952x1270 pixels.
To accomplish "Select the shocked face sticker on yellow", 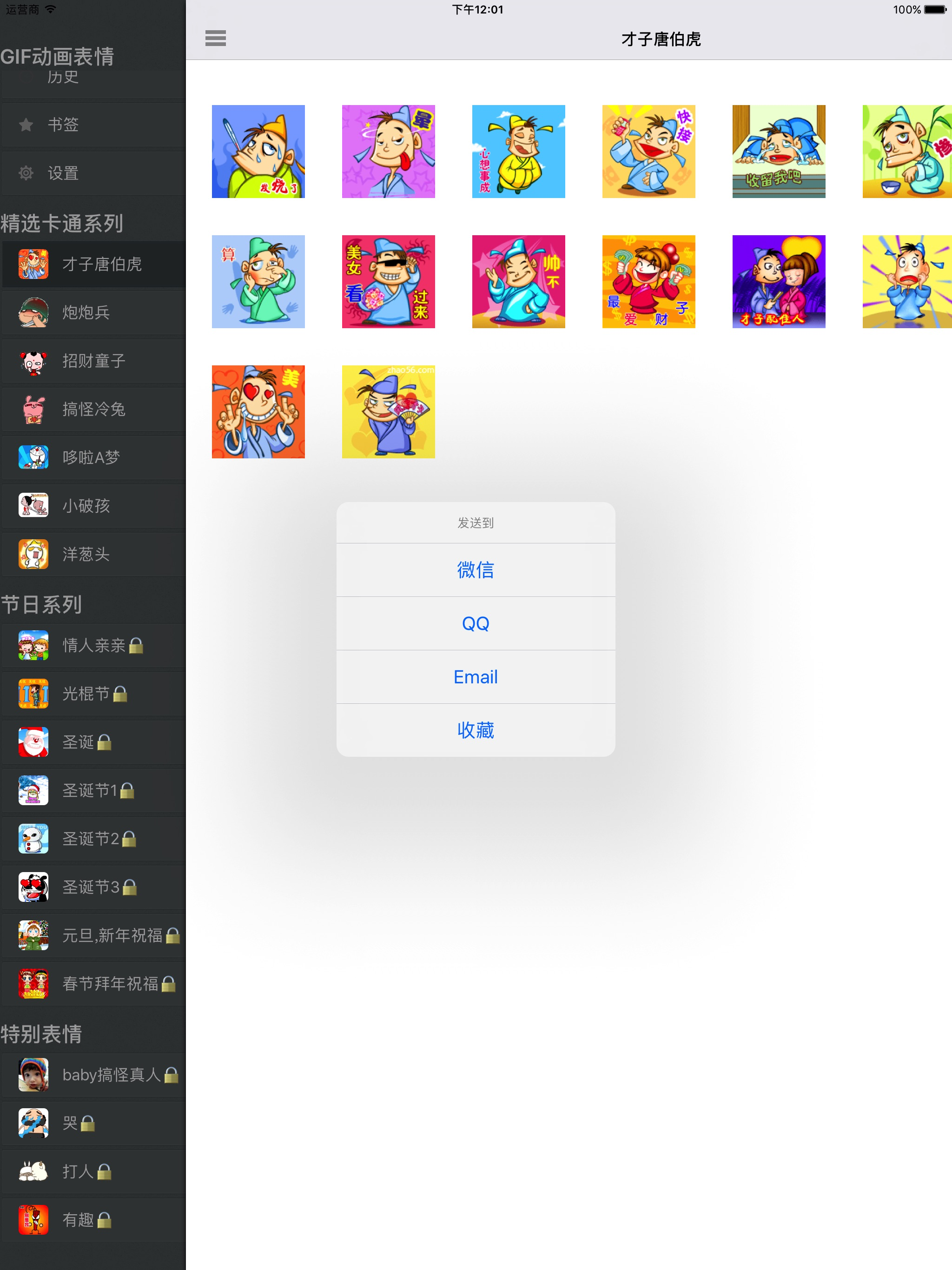I will 907,282.
